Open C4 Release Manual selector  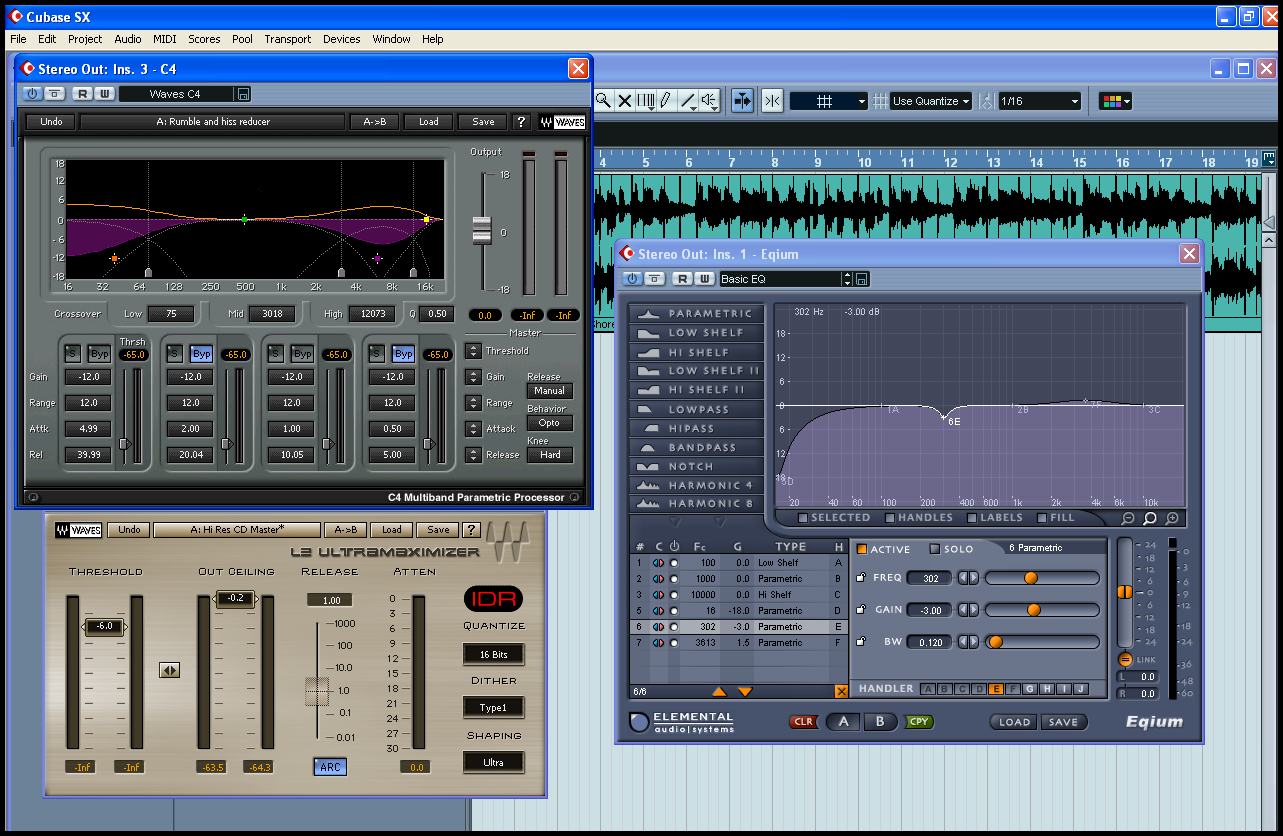pos(549,391)
